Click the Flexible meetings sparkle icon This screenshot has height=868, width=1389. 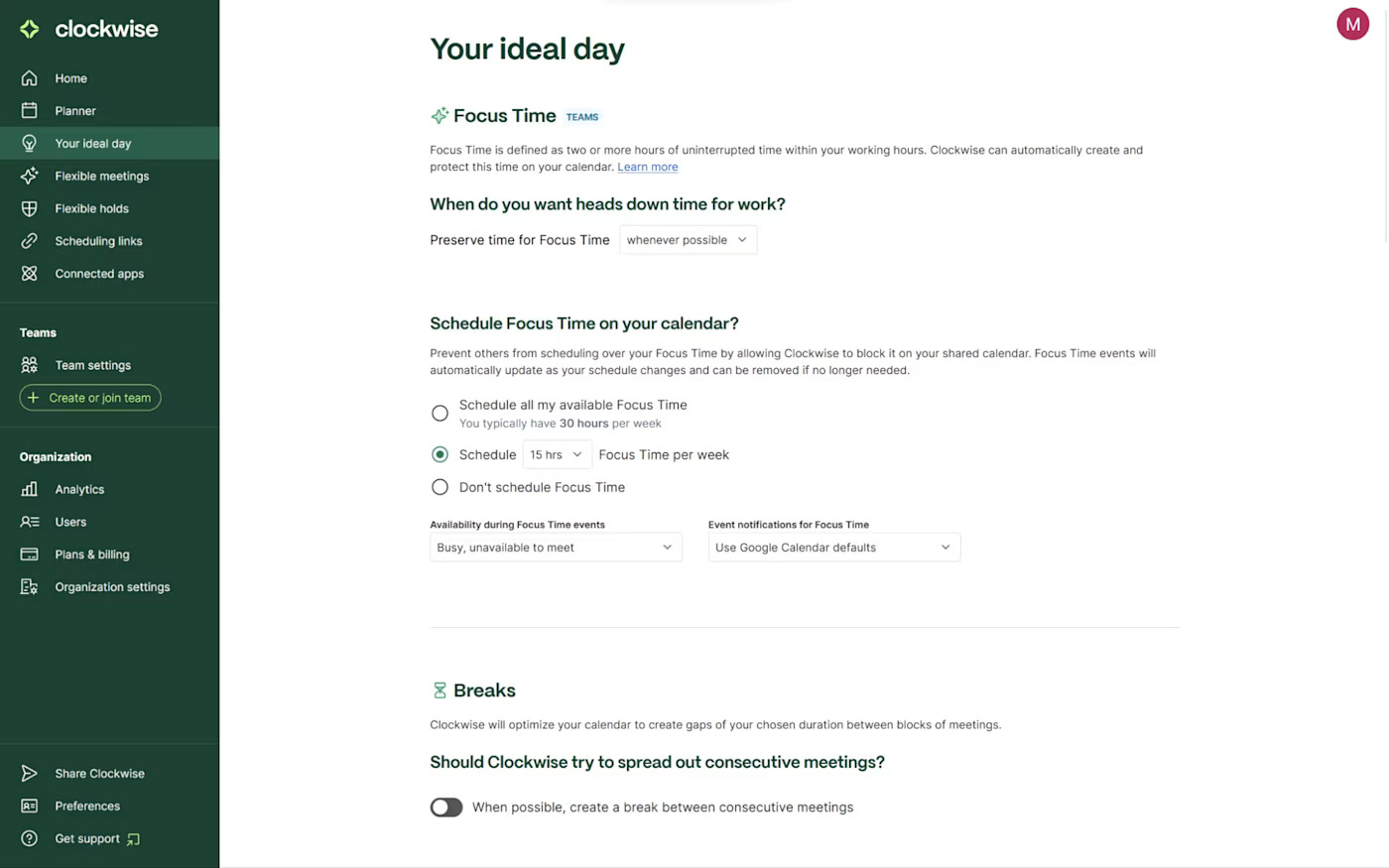pyautogui.click(x=30, y=176)
